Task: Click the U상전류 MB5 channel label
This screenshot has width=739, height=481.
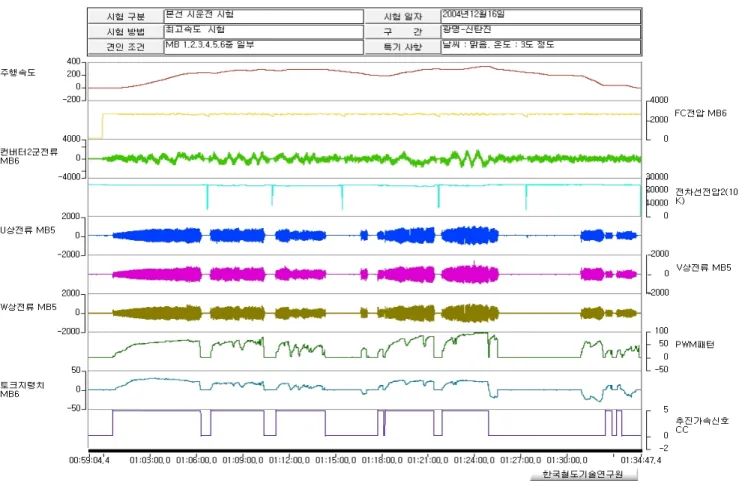Action: point(28,230)
